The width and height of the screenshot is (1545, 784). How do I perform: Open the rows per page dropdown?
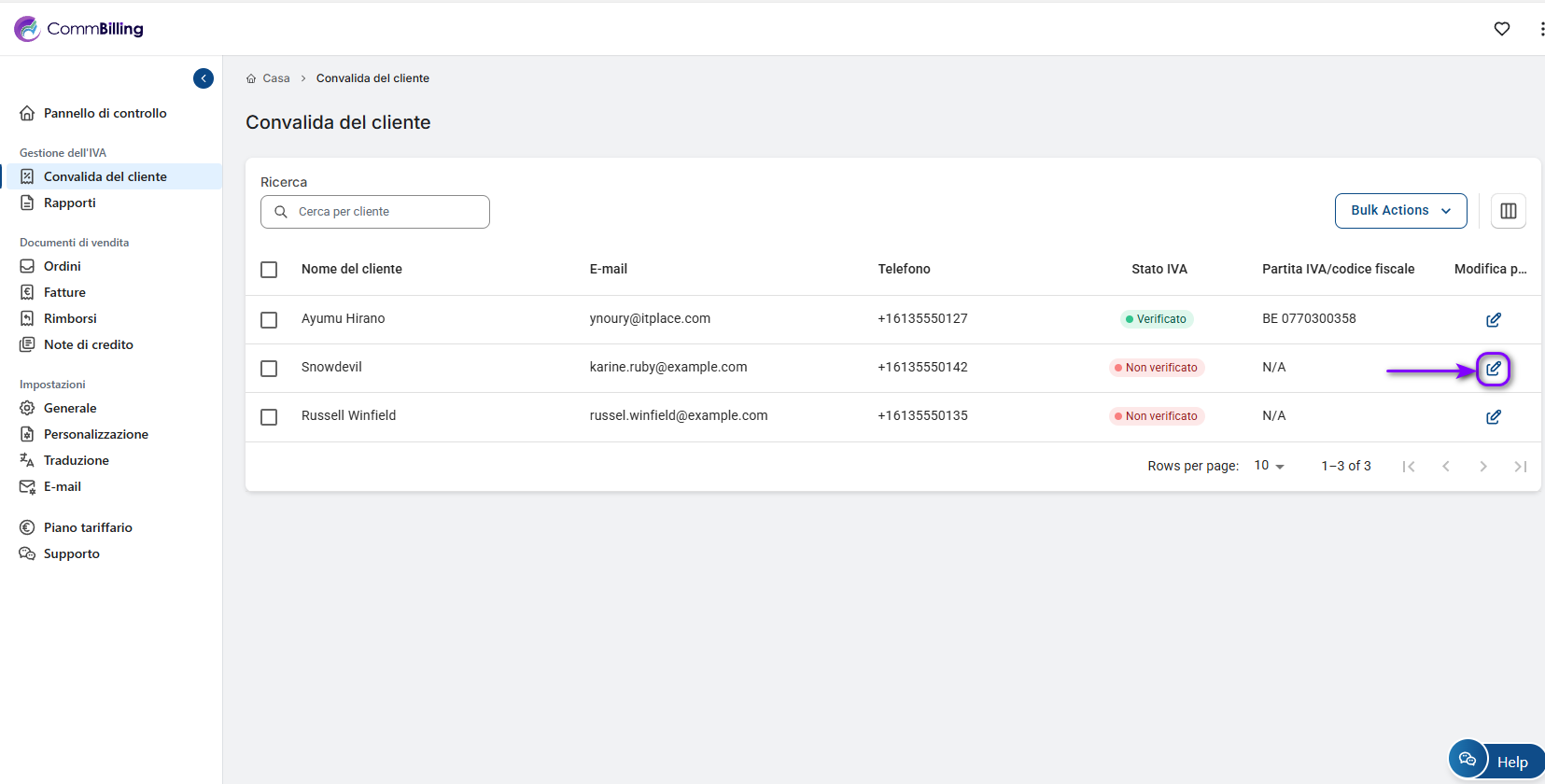[1269, 466]
